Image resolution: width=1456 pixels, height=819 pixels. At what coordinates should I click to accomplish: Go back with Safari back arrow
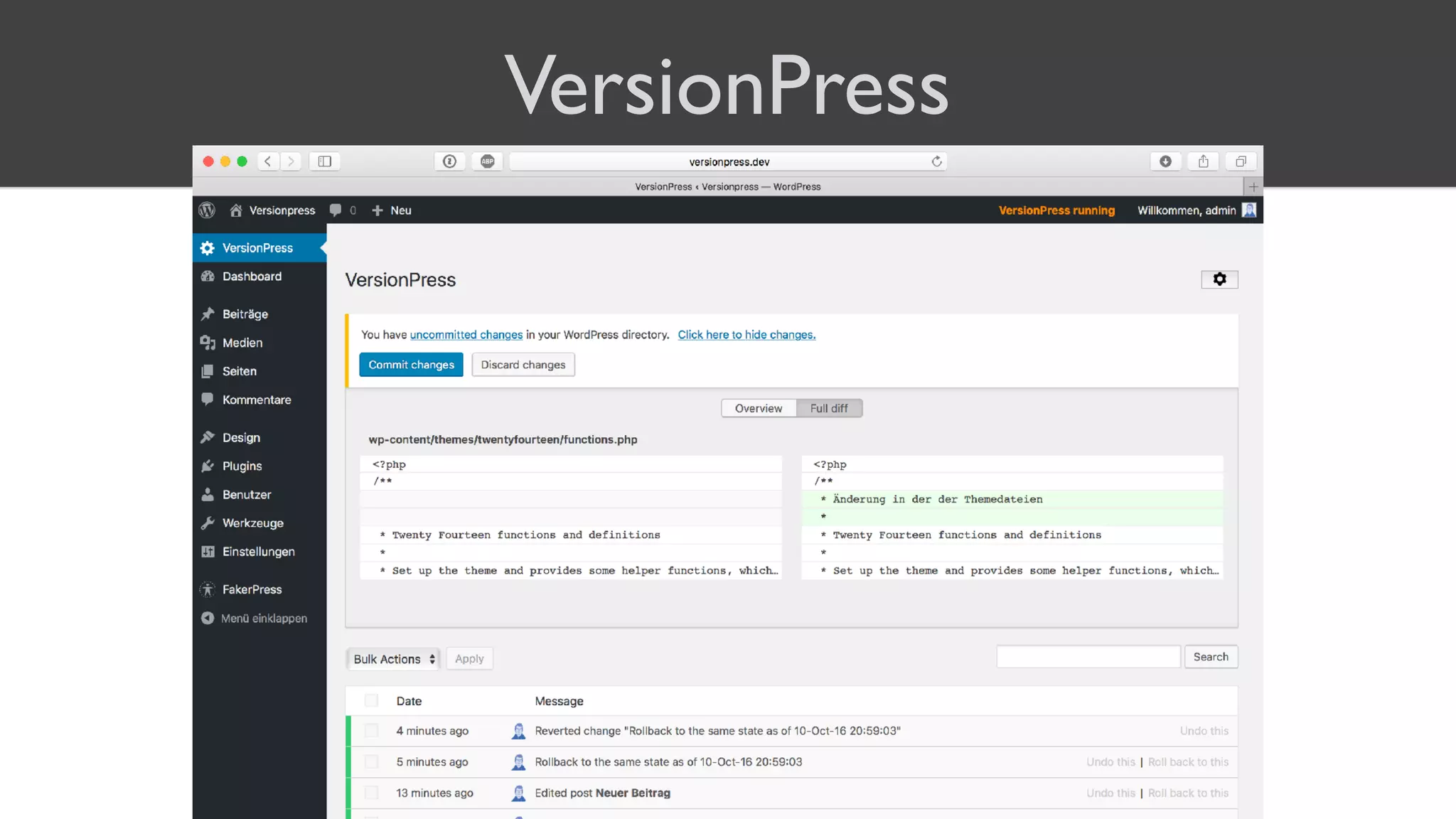tap(268, 161)
